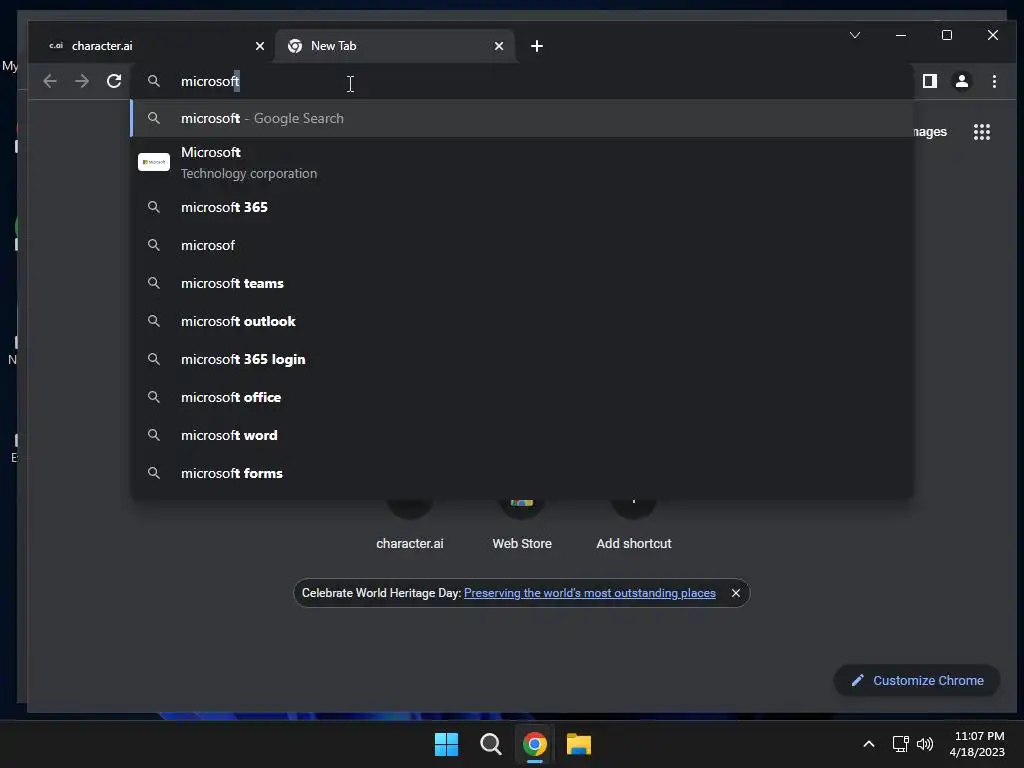Viewport: 1024px width, 768px height.
Task: Close the character.ai tab
Action: pyautogui.click(x=259, y=46)
